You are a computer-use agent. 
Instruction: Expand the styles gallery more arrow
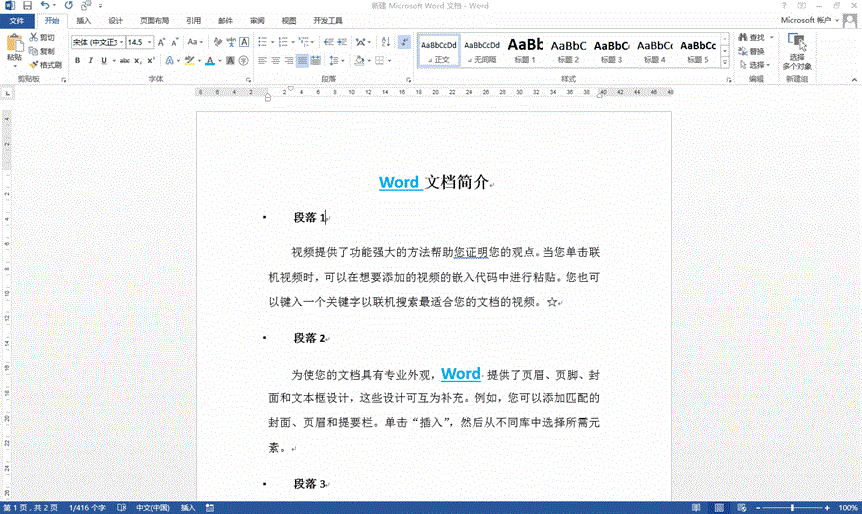click(x=723, y=60)
